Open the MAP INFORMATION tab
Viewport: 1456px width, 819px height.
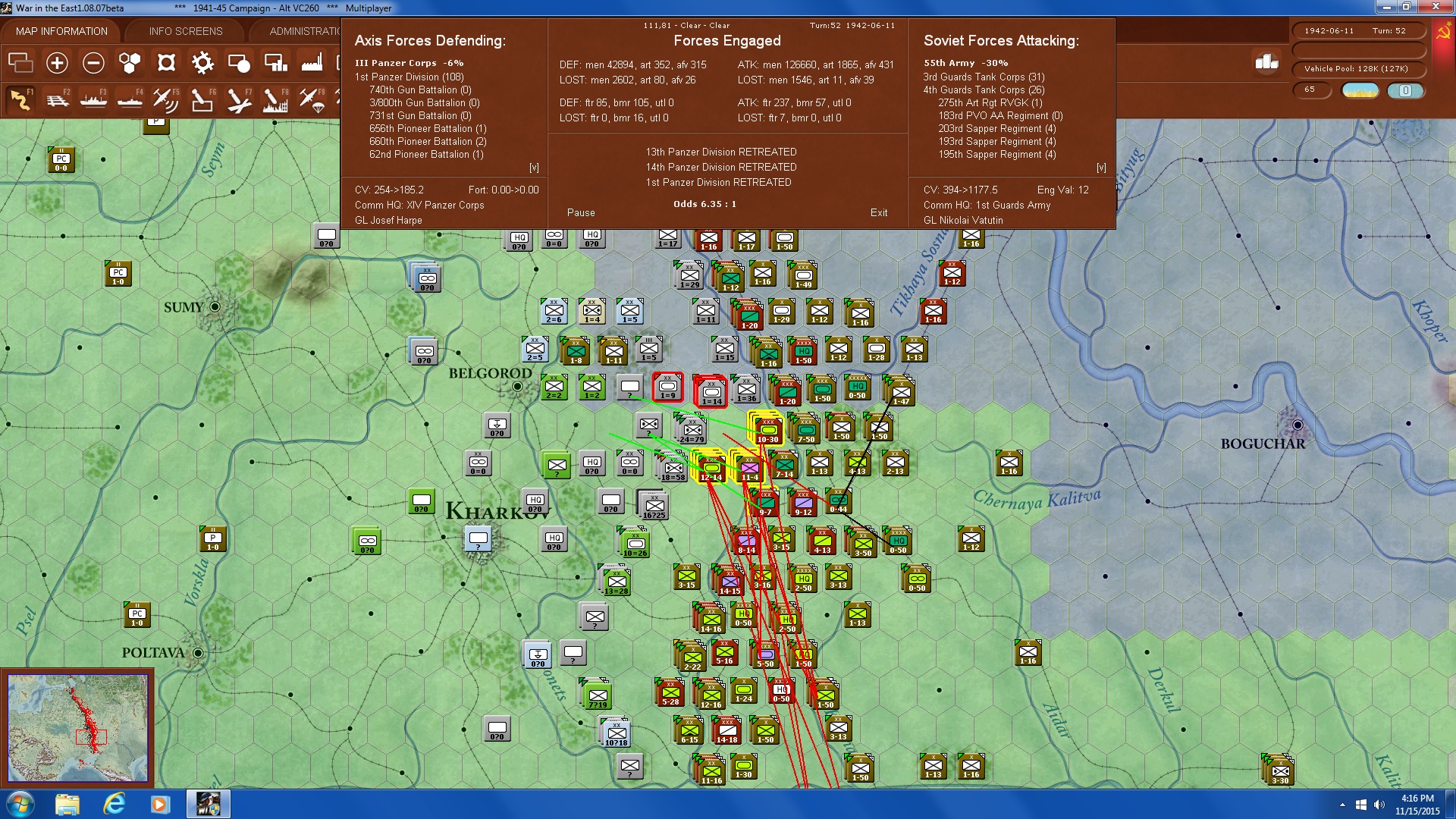click(x=61, y=31)
